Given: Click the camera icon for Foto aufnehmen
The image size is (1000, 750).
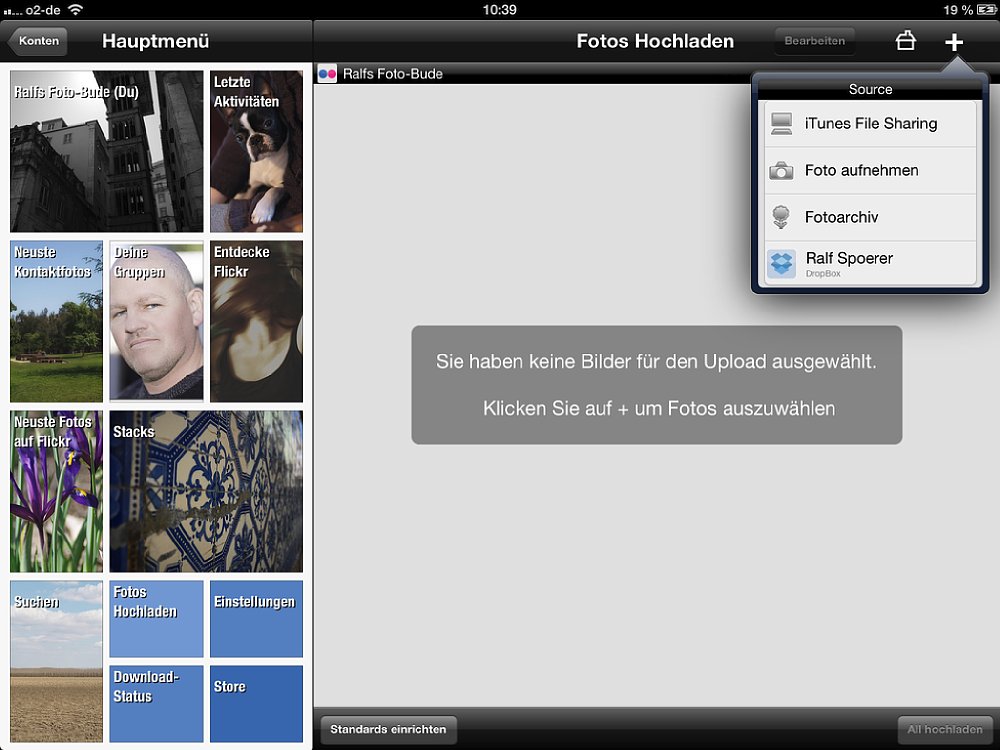Looking at the screenshot, I should [781, 171].
